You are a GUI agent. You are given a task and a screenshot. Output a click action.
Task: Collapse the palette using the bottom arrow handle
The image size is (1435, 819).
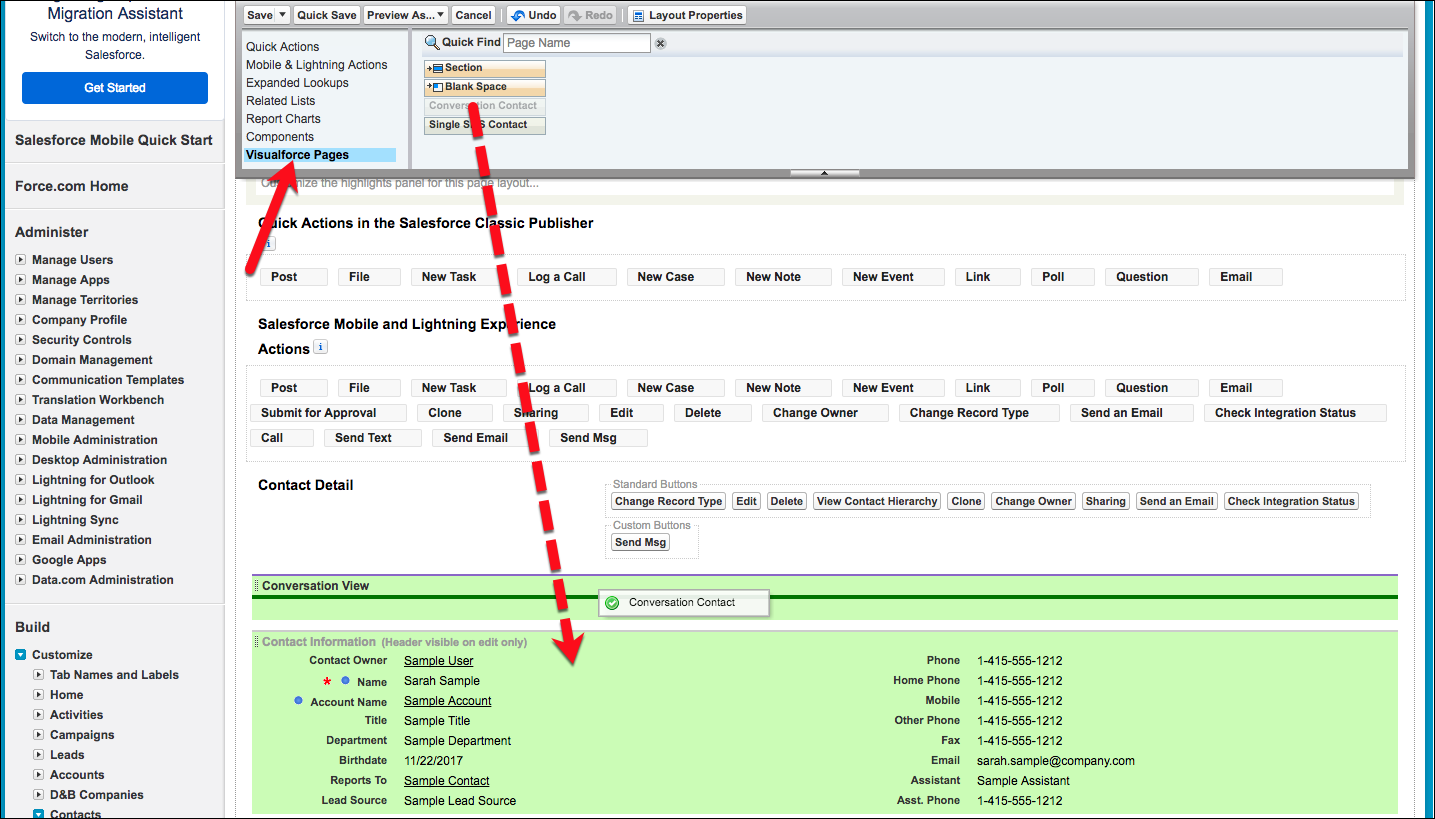click(x=824, y=173)
